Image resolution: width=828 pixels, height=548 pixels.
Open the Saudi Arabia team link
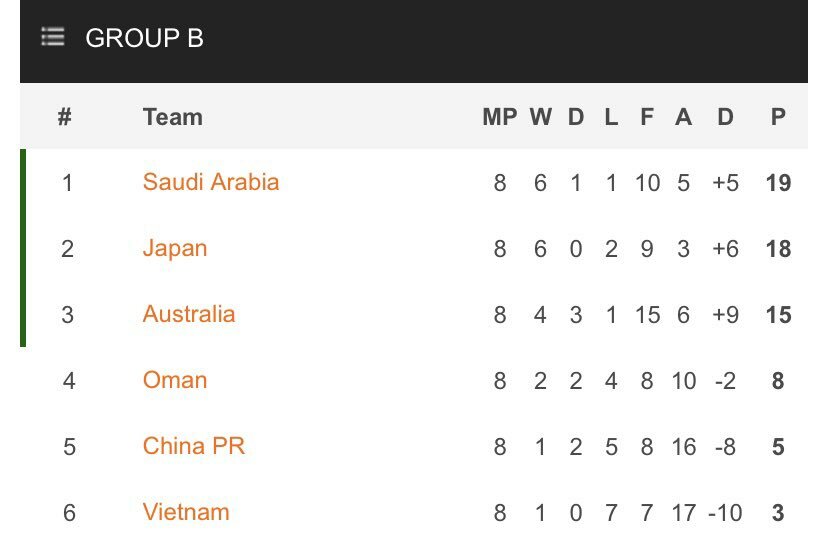[211, 182]
